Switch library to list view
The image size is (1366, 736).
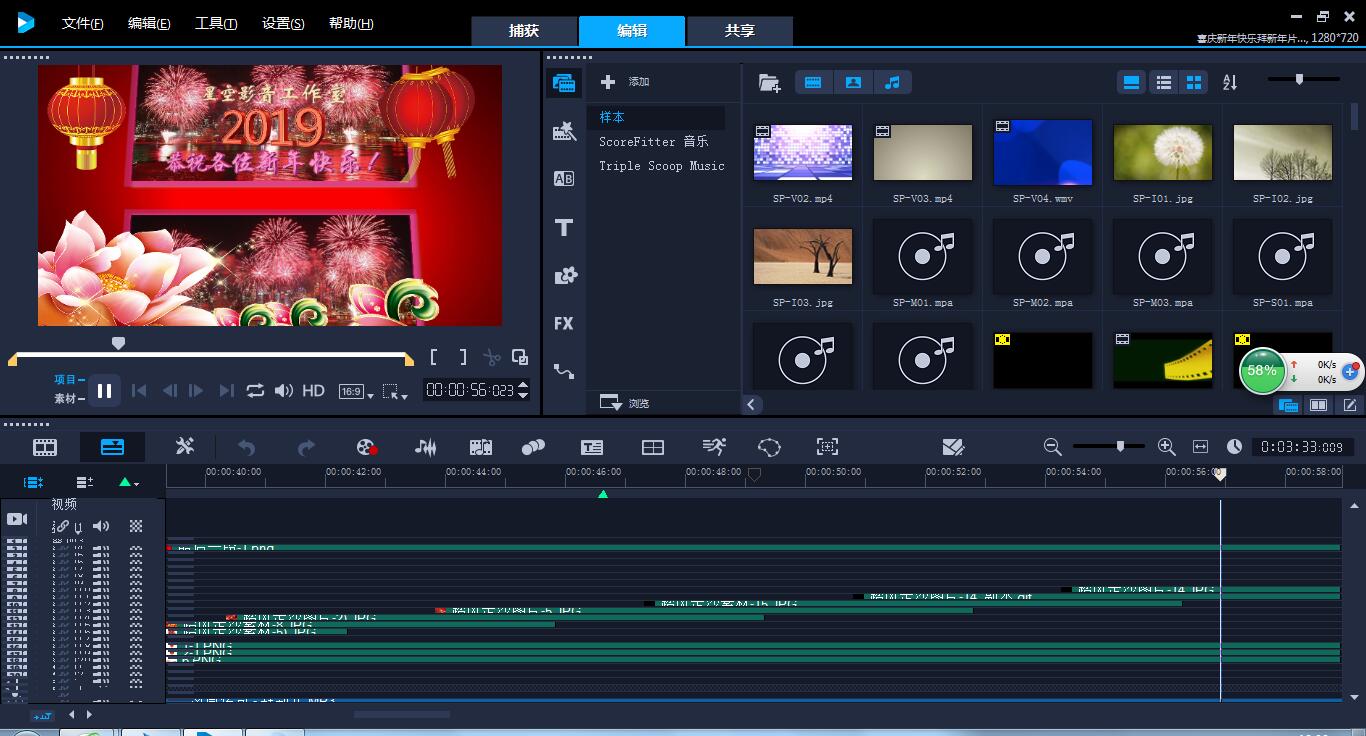(x=1163, y=82)
